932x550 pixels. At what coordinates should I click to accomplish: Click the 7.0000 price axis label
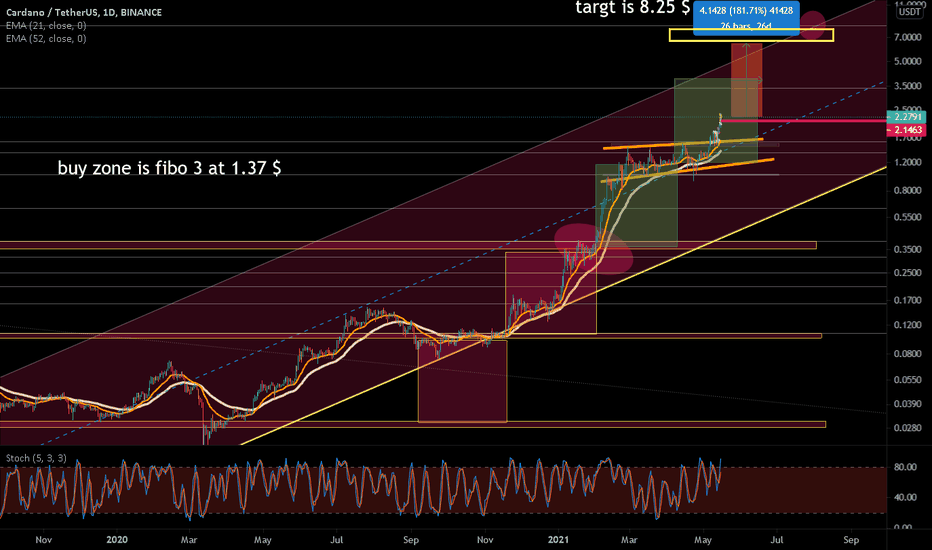[x=907, y=37]
